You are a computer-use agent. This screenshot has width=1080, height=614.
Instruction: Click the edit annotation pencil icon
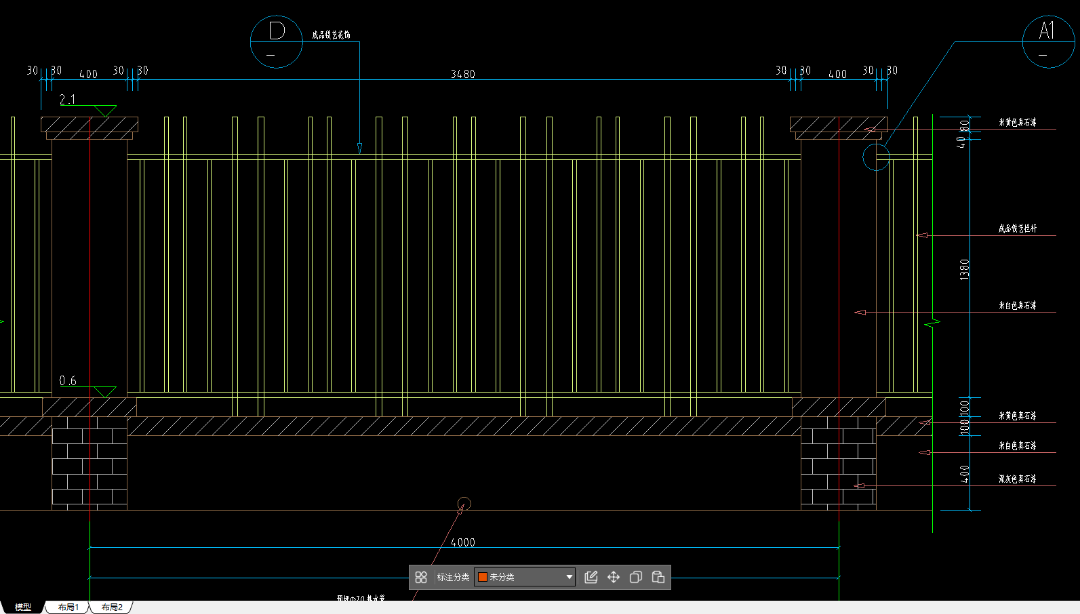591,577
